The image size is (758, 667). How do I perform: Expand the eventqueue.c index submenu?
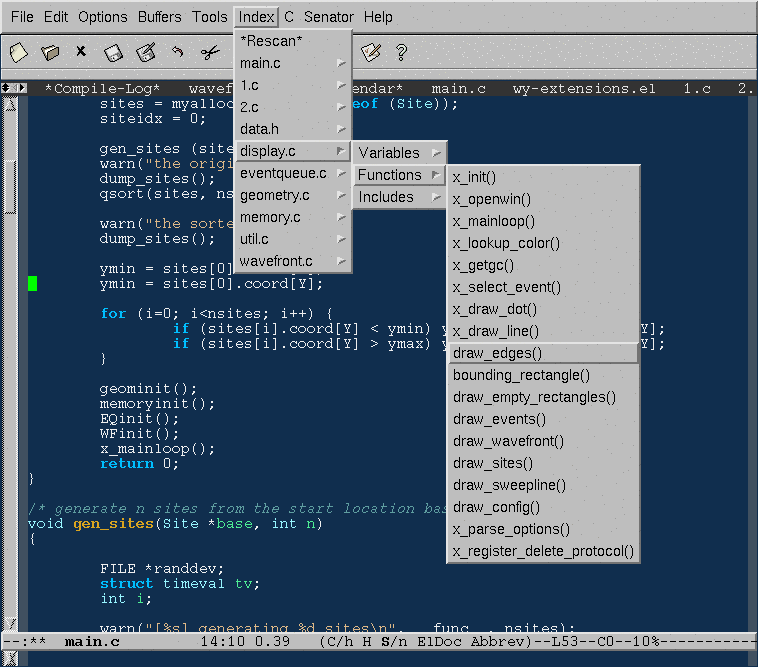coord(292,173)
